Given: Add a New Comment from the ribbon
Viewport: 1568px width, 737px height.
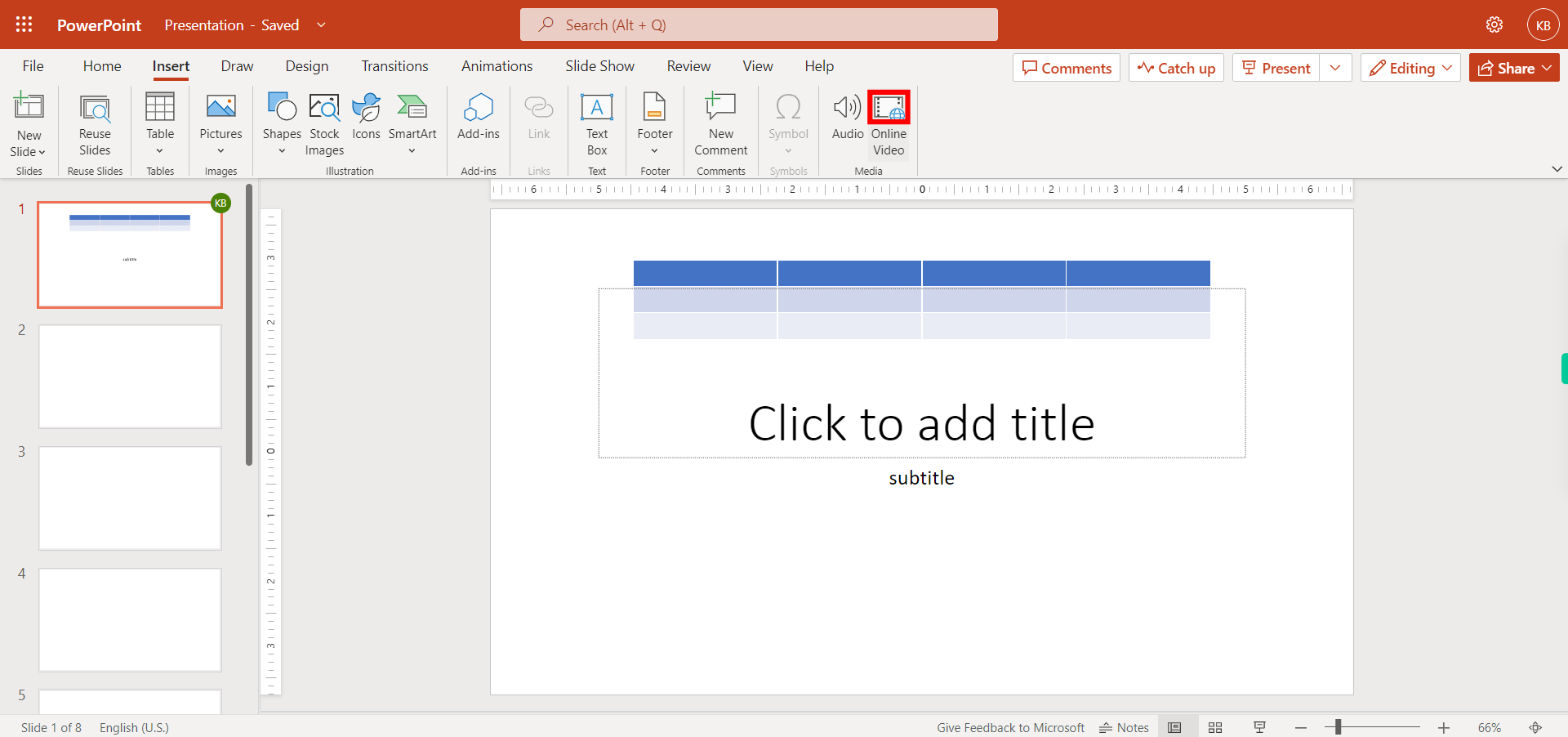Looking at the screenshot, I should pos(721,124).
